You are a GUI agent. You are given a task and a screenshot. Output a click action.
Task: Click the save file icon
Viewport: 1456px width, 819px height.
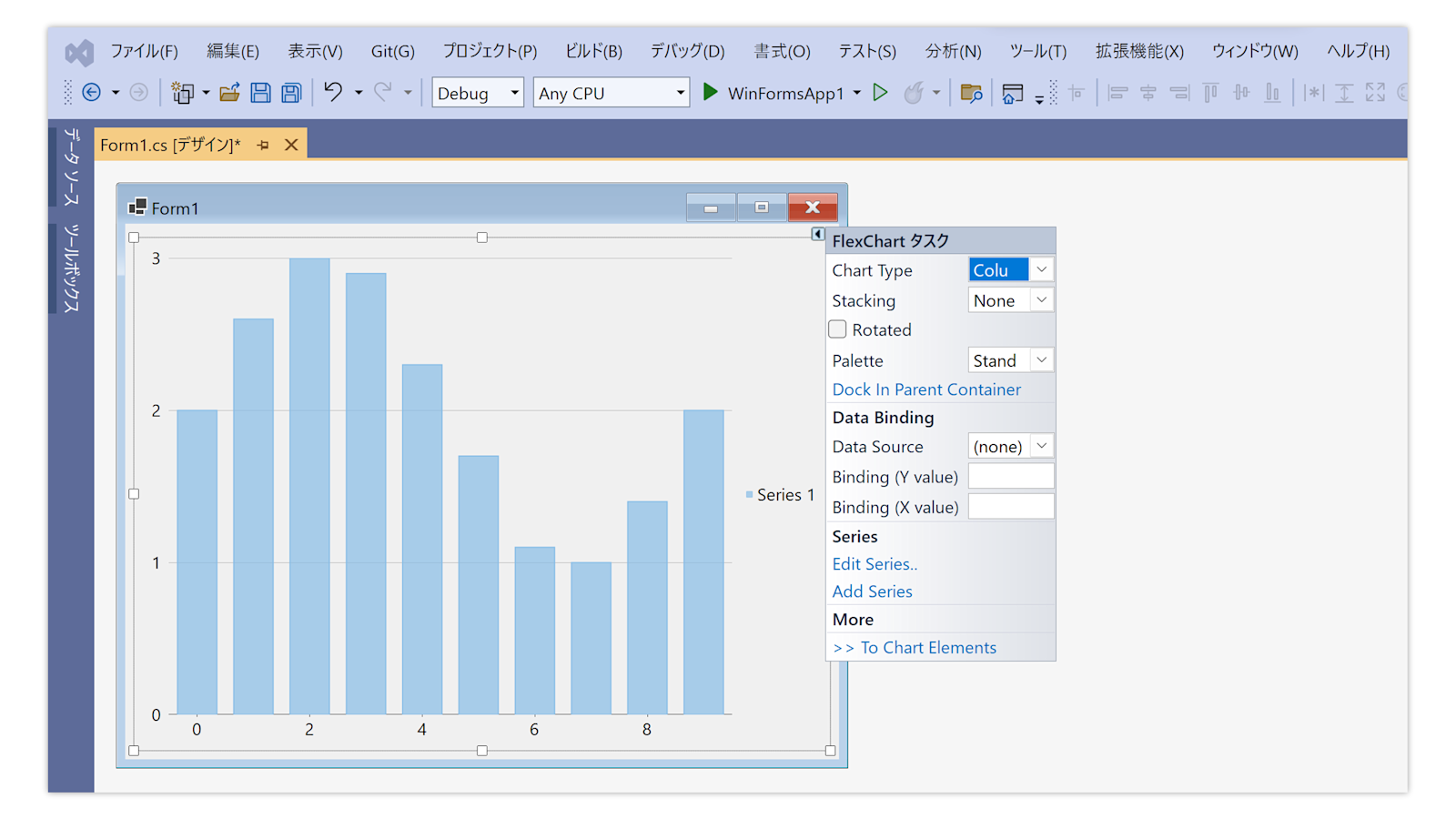point(260,93)
